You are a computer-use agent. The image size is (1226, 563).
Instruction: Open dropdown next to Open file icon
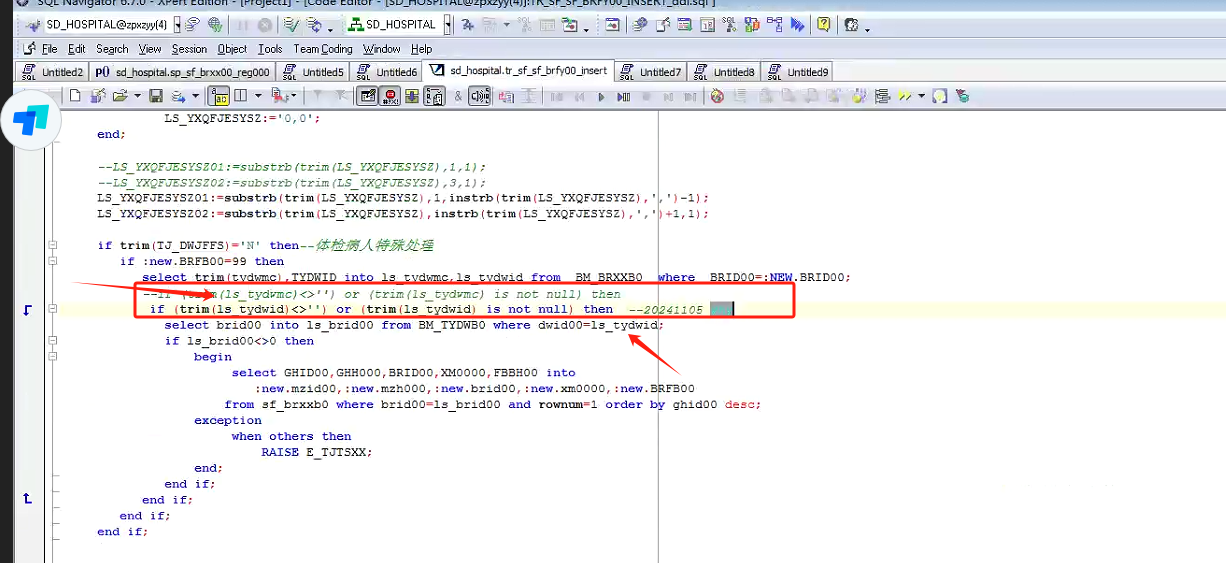point(137,96)
